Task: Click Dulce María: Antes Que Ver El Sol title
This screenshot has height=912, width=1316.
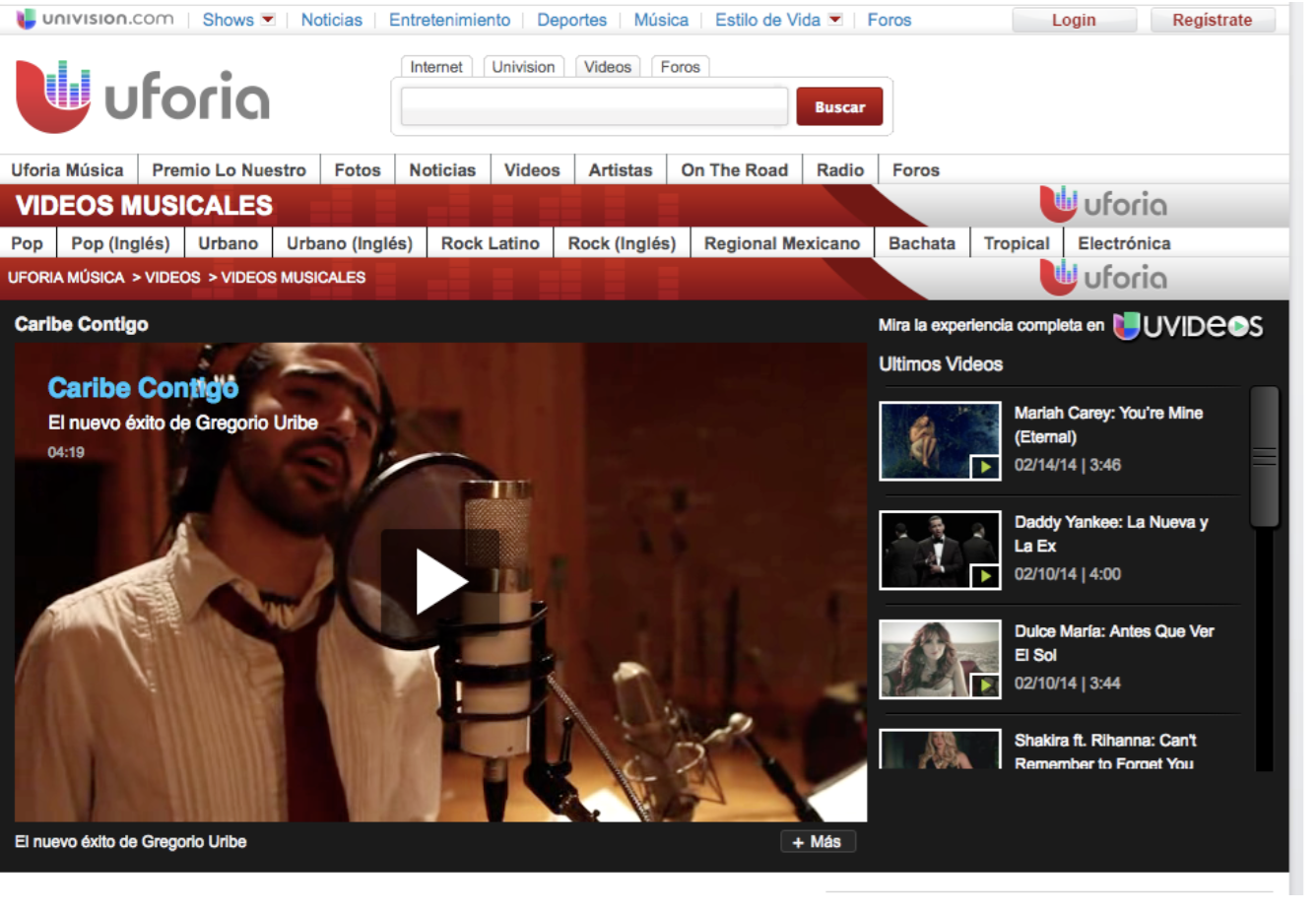Action: (1114, 643)
